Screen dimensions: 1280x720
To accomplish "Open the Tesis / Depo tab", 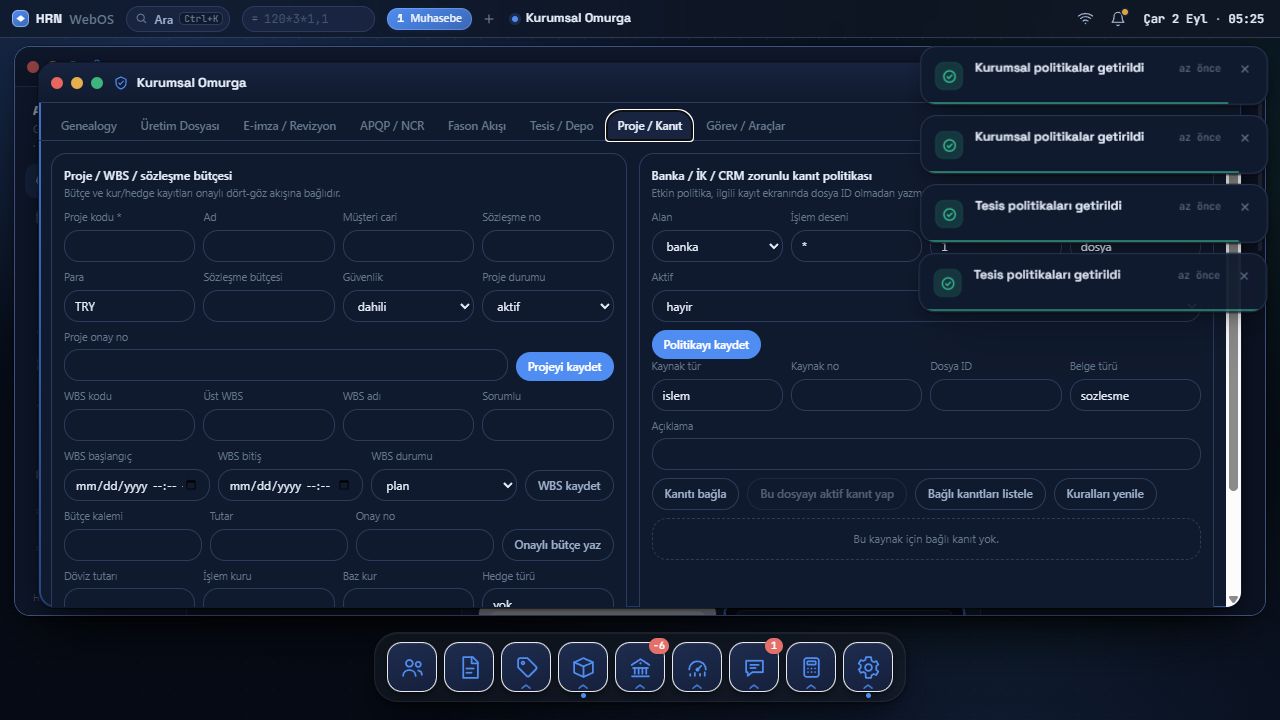I will coord(561,126).
